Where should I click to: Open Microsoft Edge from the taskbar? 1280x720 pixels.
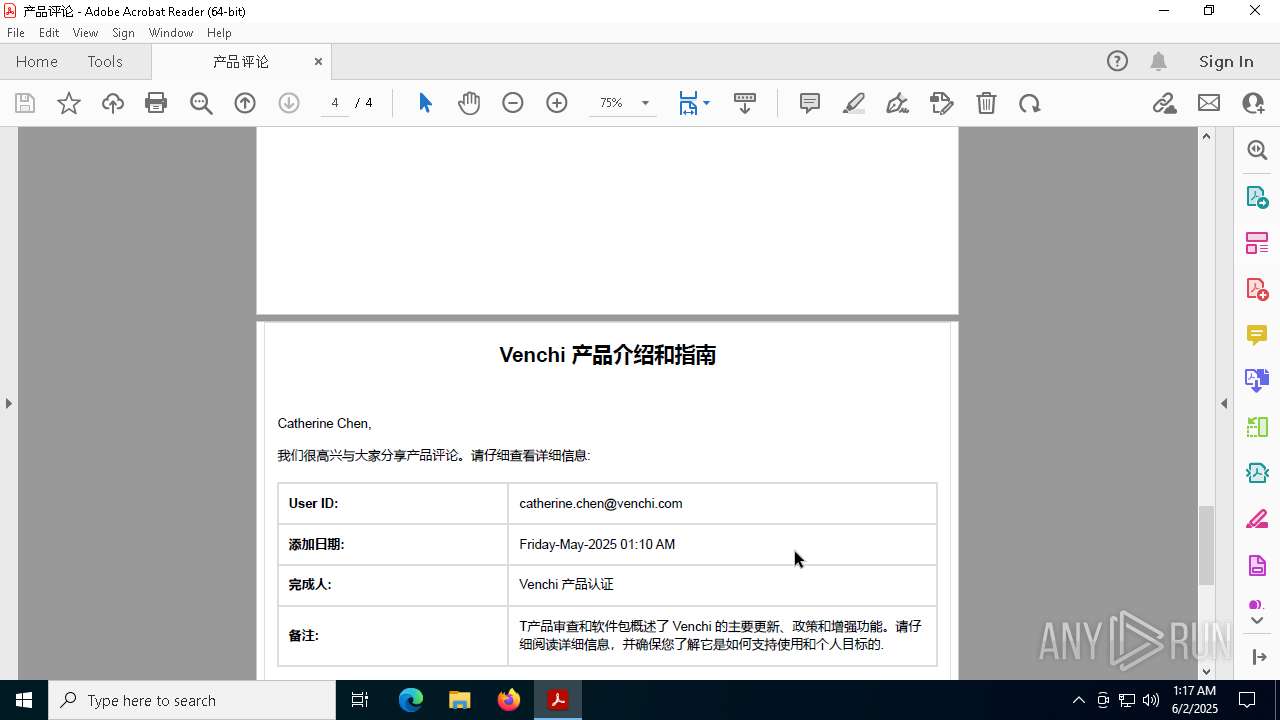(411, 700)
